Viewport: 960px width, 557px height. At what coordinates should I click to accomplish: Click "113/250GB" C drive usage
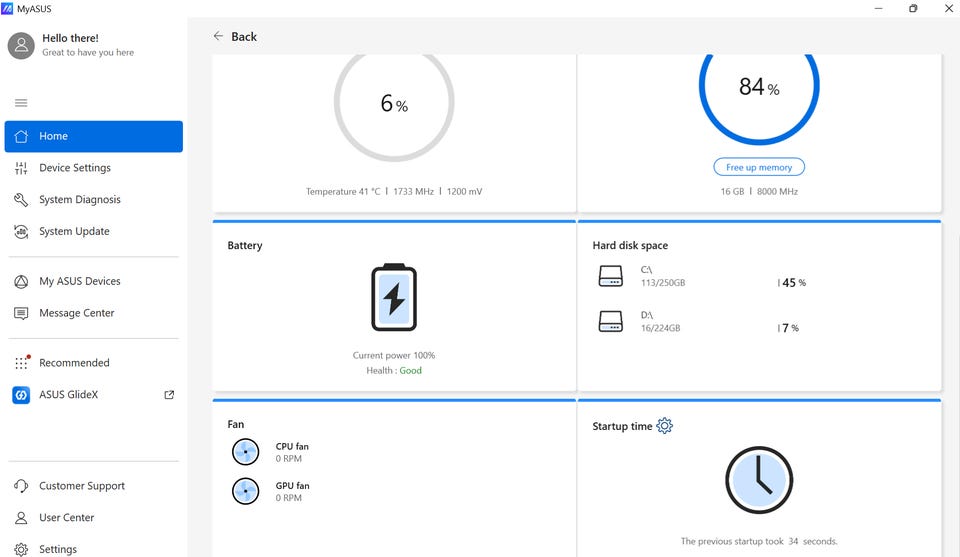[x=663, y=283]
